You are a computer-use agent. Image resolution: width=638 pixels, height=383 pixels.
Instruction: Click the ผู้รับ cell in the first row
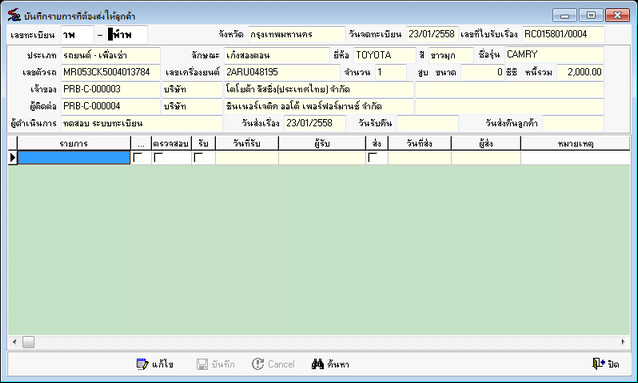tap(322, 158)
